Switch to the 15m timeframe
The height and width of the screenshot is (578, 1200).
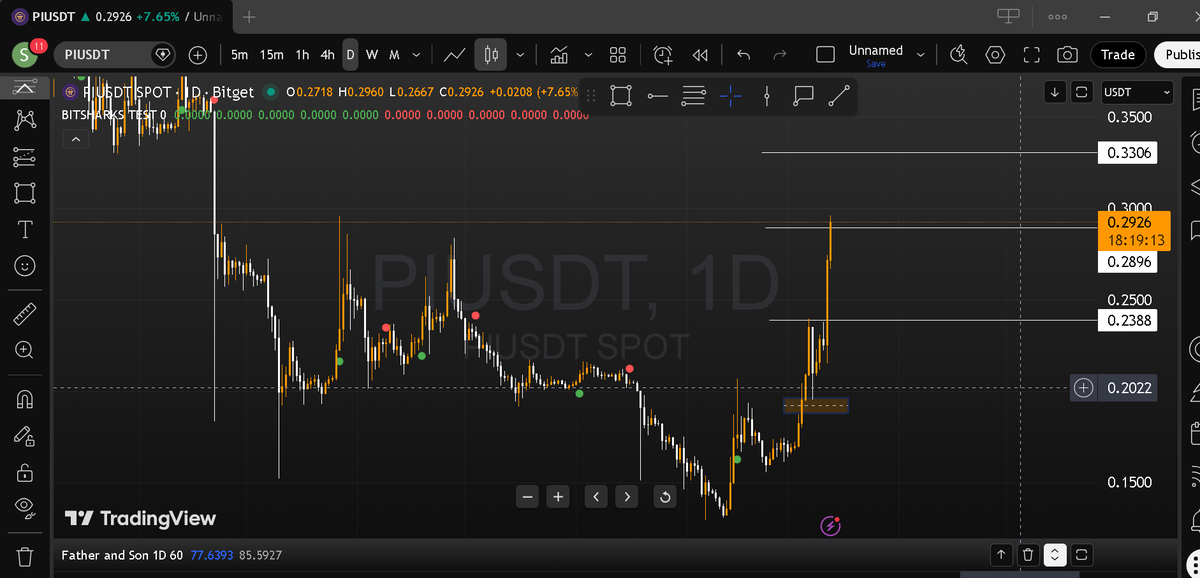(x=271, y=55)
